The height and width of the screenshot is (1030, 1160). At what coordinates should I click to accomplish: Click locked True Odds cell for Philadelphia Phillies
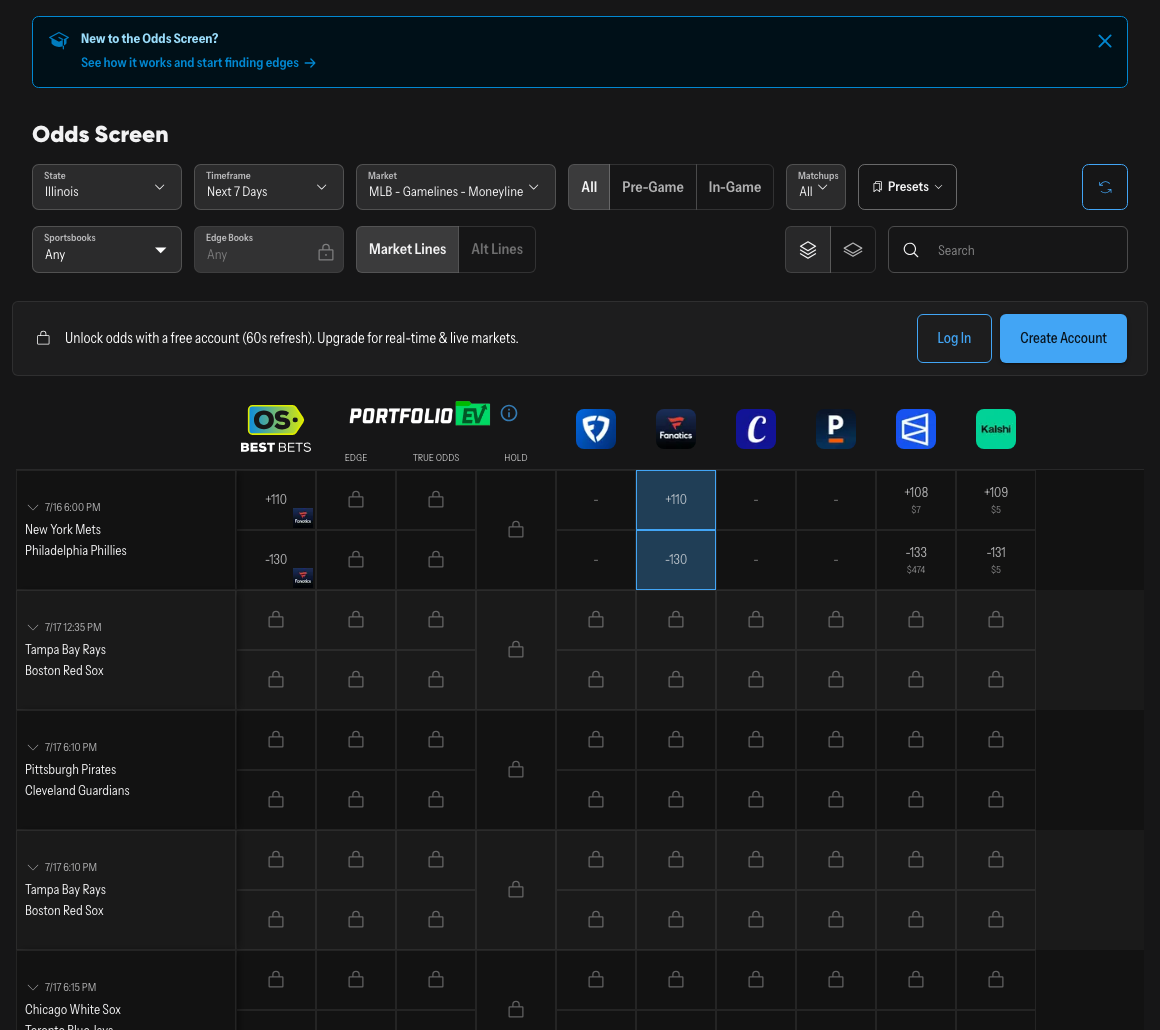click(436, 560)
